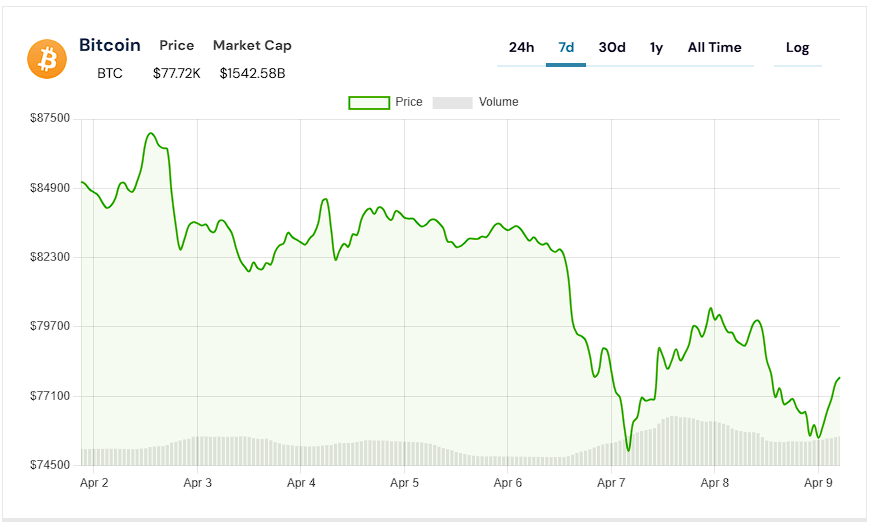Click the Price header label next to Bitcoin
Viewport: 869px width, 522px height.
point(177,45)
